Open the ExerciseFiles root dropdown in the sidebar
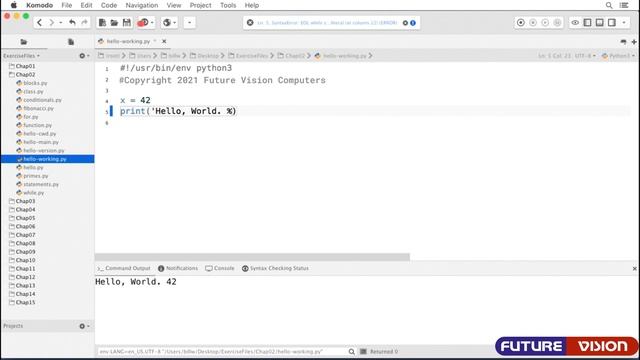The height and width of the screenshot is (360, 640). (x=22, y=56)
